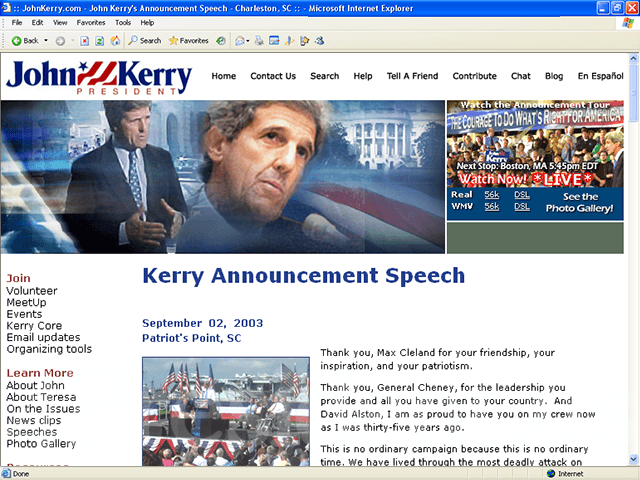Open the News clips link
This screenshot has width=640, height=480.
tap(34, 420)
